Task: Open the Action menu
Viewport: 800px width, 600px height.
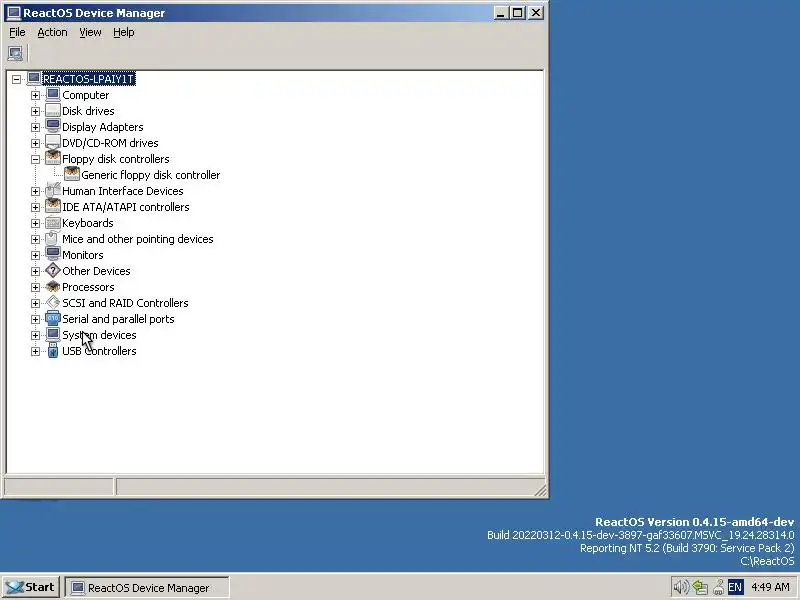Action: (x=52, y=32)
